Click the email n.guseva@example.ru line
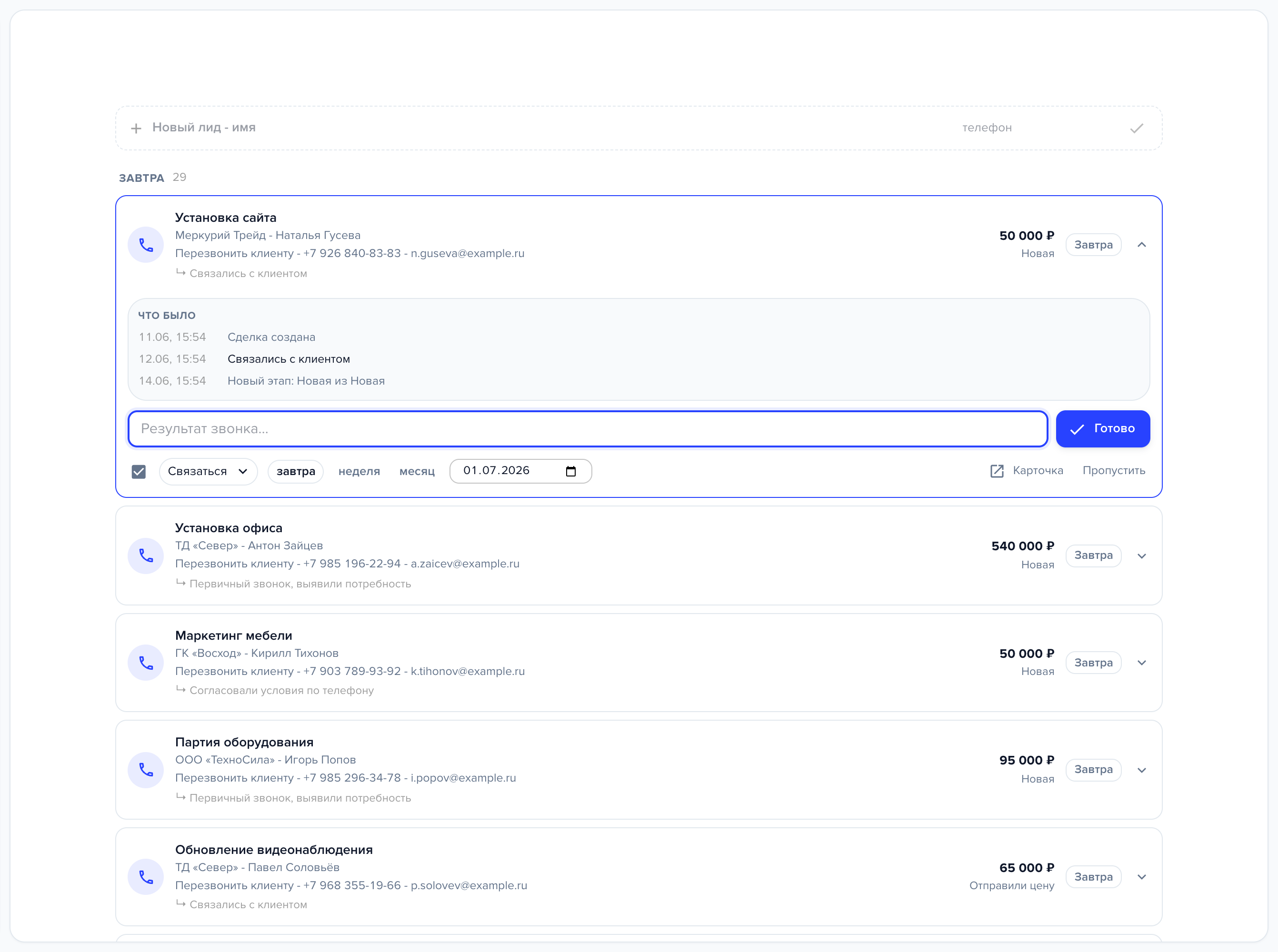This screenshot has width=1278, height=952. coord(350,253)
